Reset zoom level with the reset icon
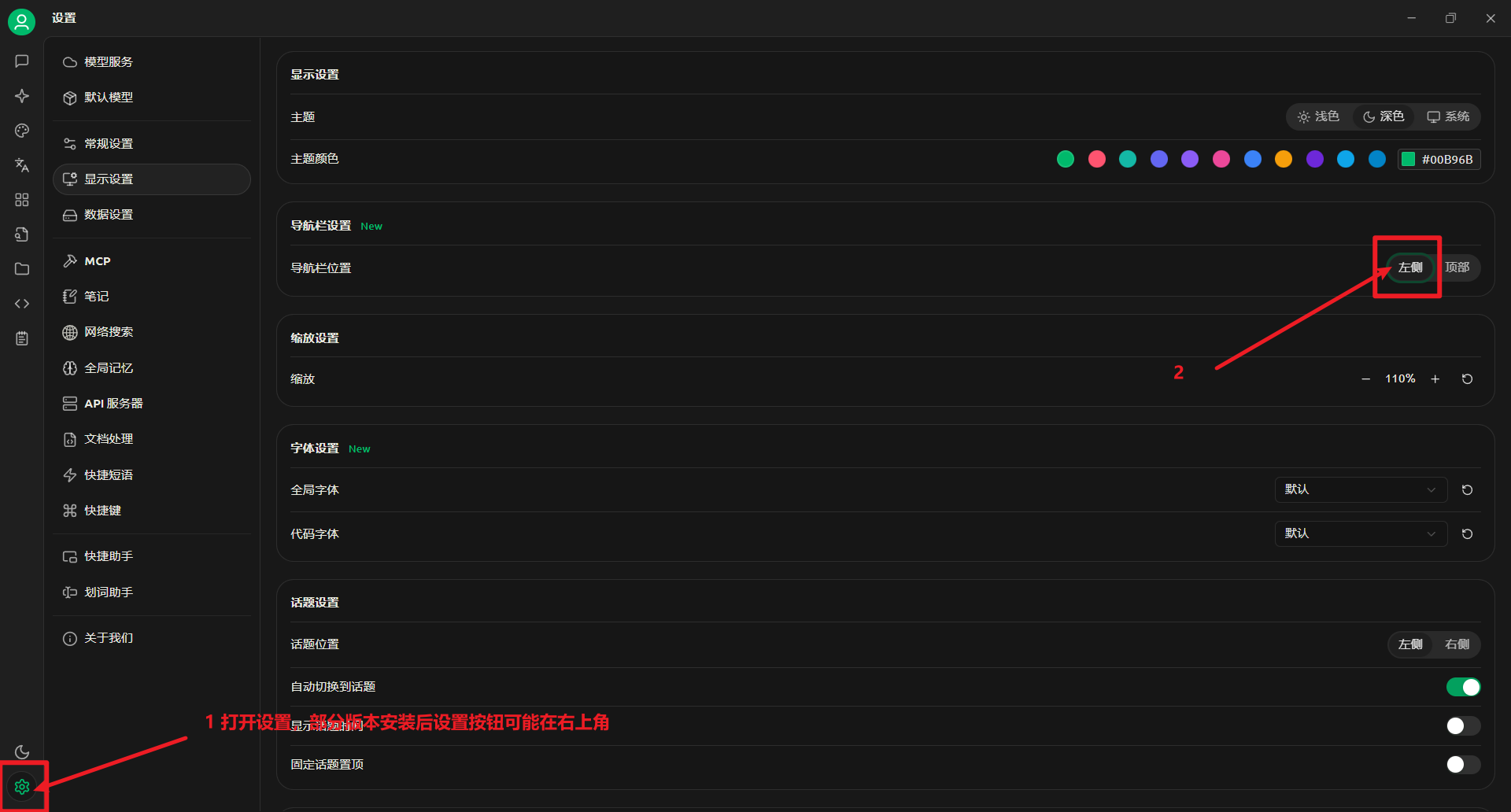The image size is (1511, 812). pyautogui.click(x=1467, y=379)
